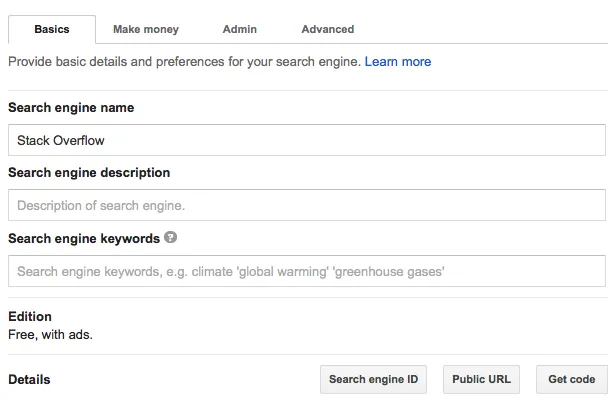Screen dimensions: 613x403
Task: Click the Edition heading
Action: click(30, 317)
